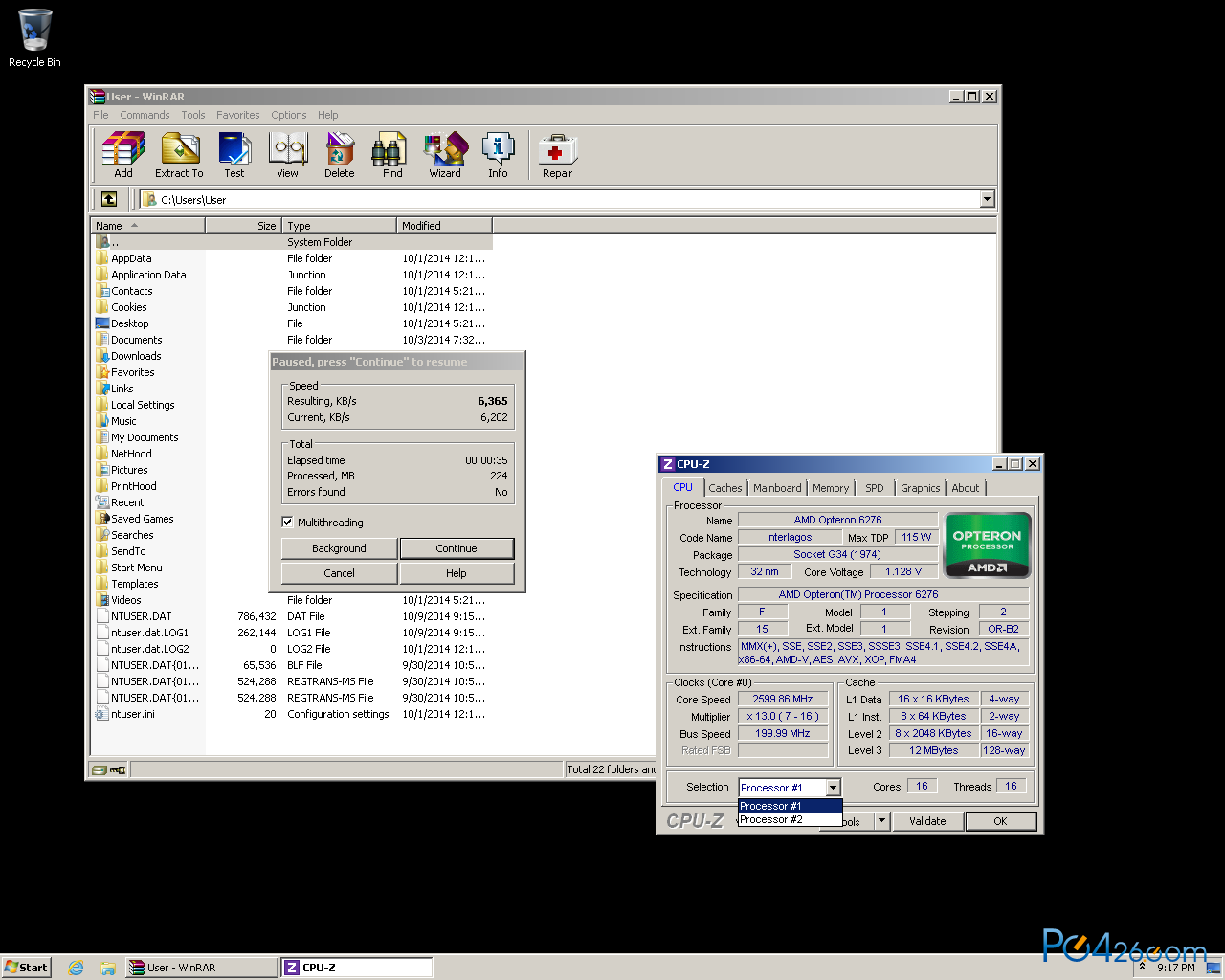The image size is (1225, 980).
Task: Sort by the Type column header
Action: [x=339, y=226]
